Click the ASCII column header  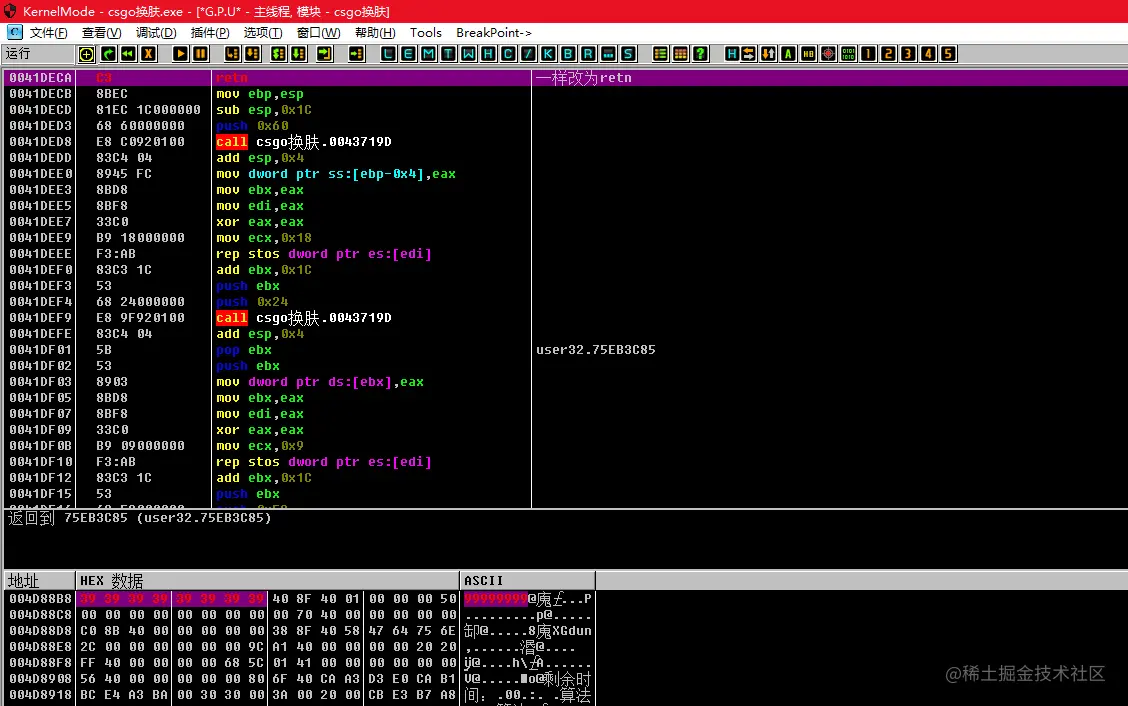[x=527, y=581]
